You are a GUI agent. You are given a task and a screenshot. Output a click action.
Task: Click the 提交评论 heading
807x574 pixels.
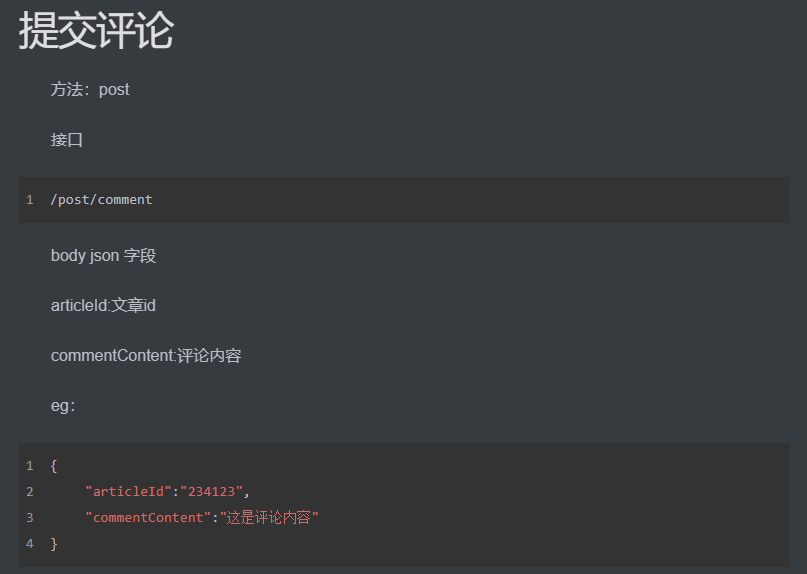pyautogui.click(x=96, y=31)
